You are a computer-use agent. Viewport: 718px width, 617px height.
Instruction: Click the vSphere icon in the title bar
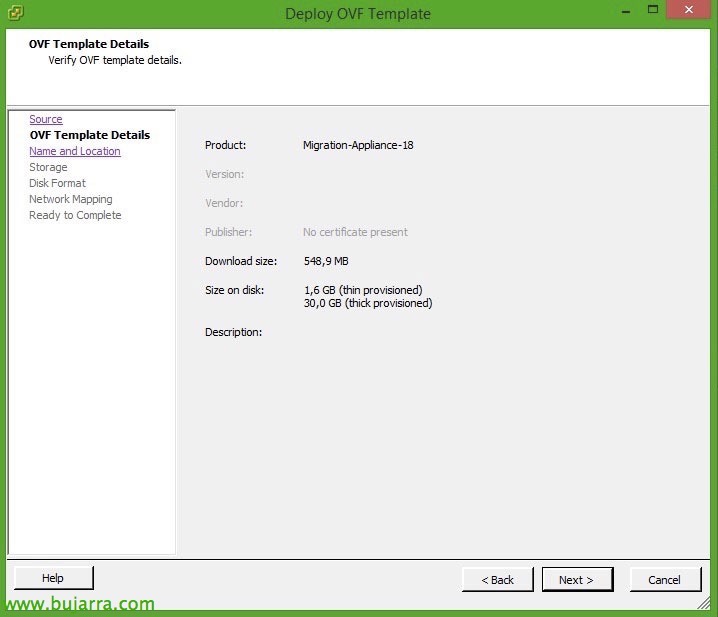15,13
